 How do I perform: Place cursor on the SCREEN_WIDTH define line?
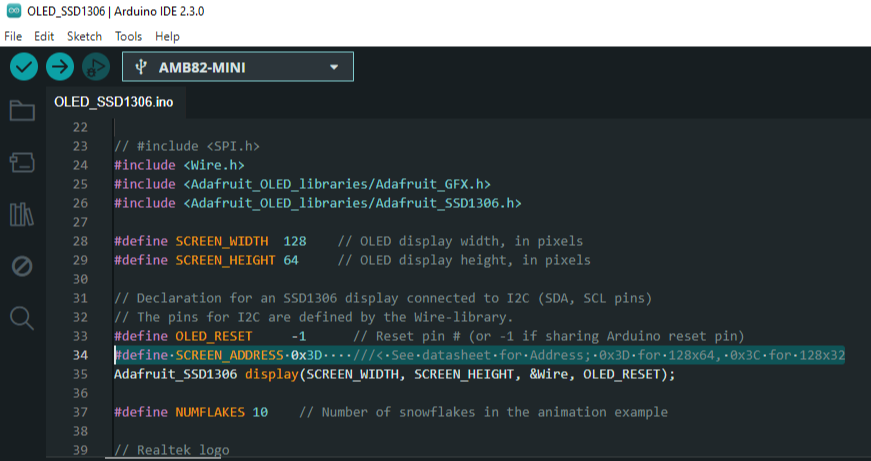pos(349,241)
